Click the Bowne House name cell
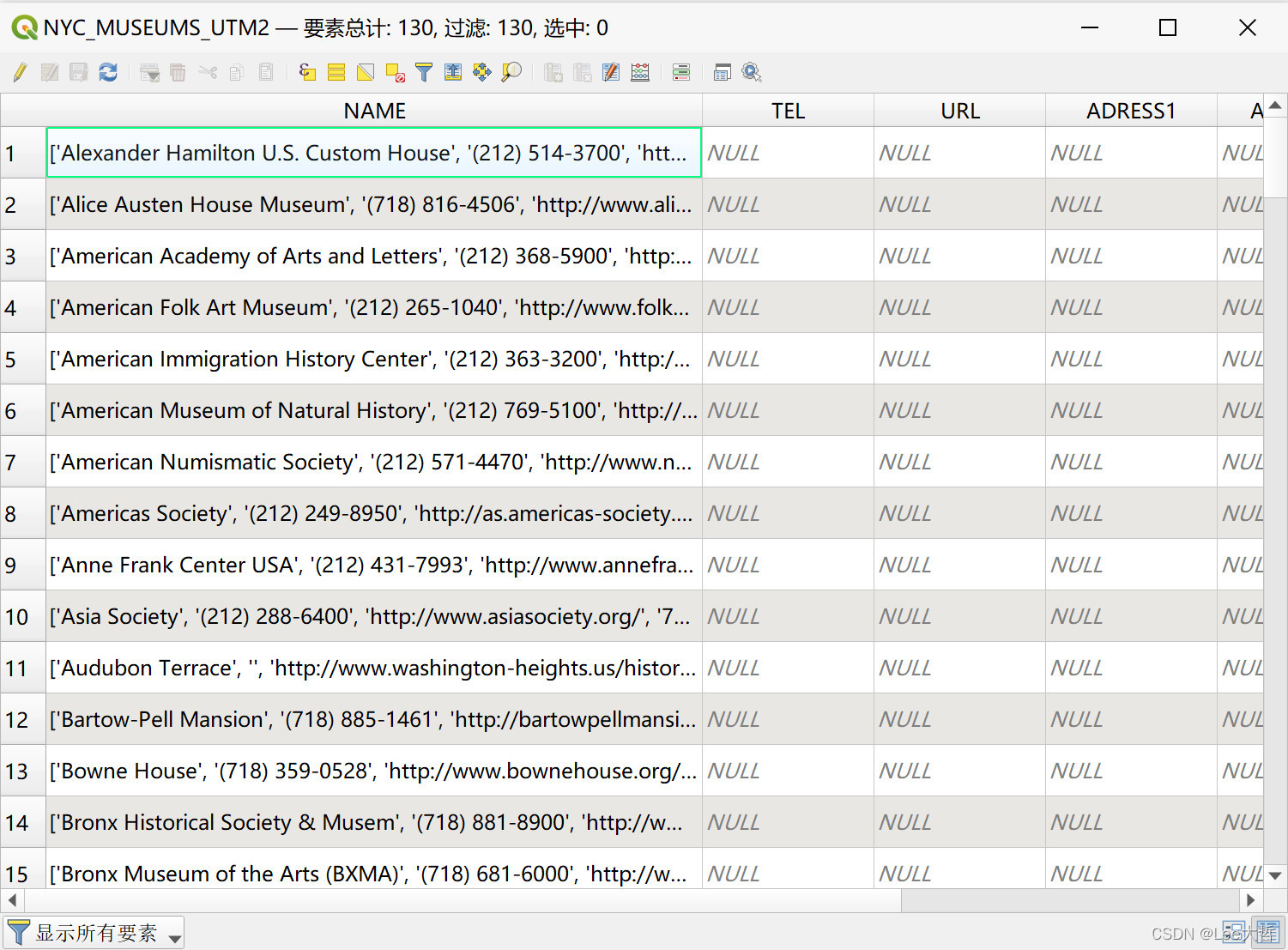The width and height of the screenshot is (1288, 950). pos(374,771)
